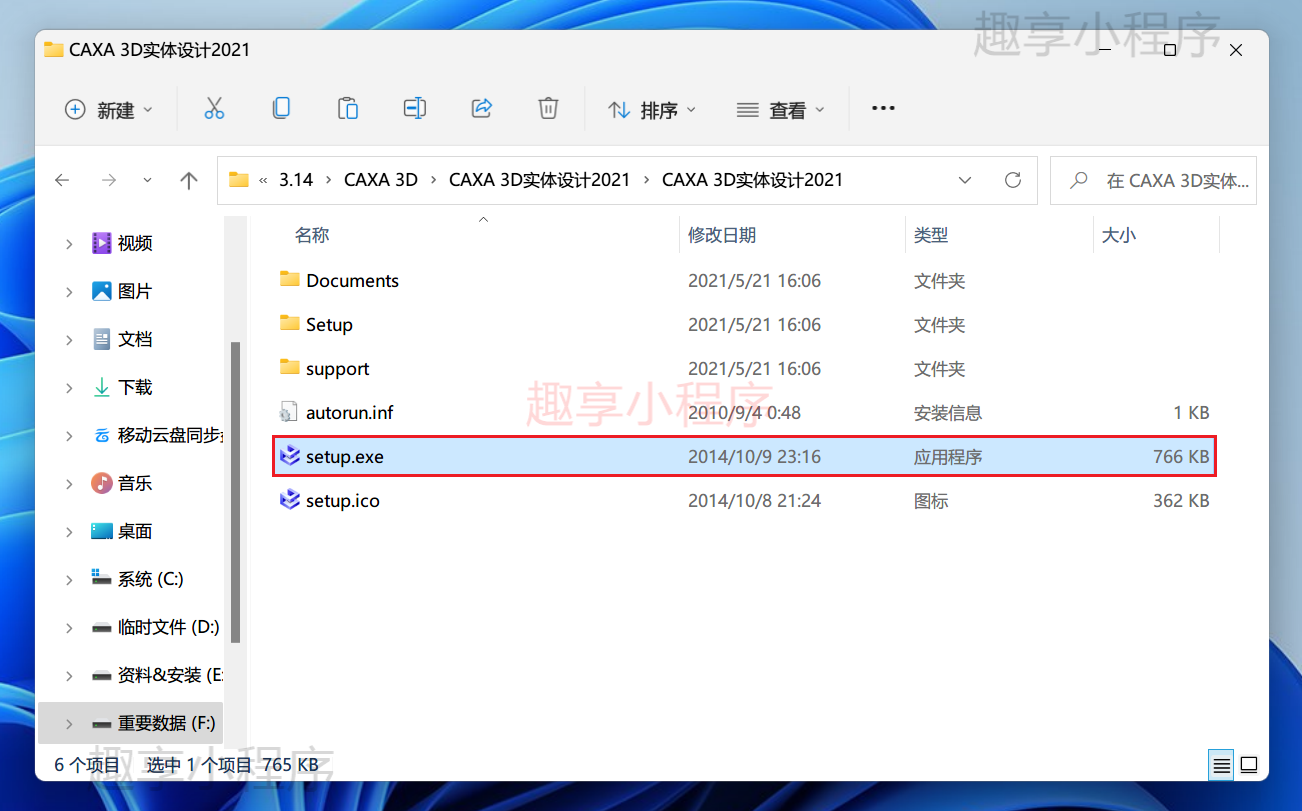Expand the Documents (文档) tree node

[x=69, y=339]
